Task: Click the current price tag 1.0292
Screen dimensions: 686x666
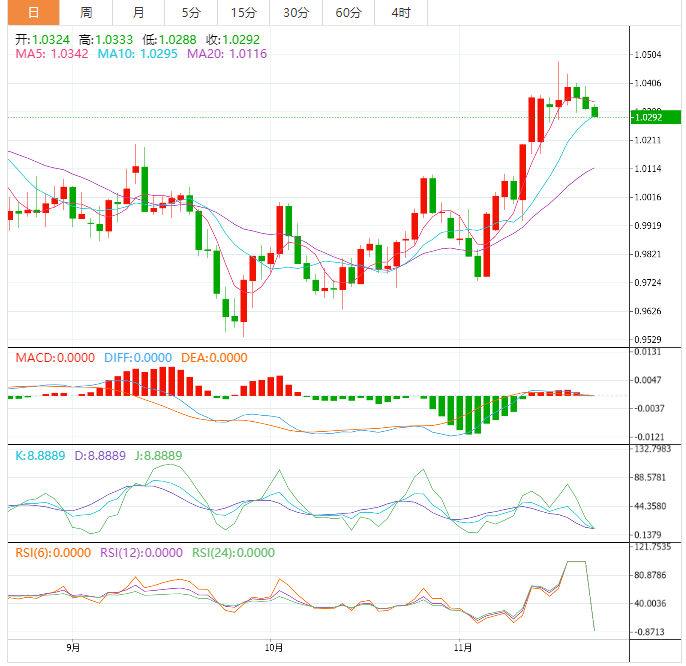Action: (656, 117)
